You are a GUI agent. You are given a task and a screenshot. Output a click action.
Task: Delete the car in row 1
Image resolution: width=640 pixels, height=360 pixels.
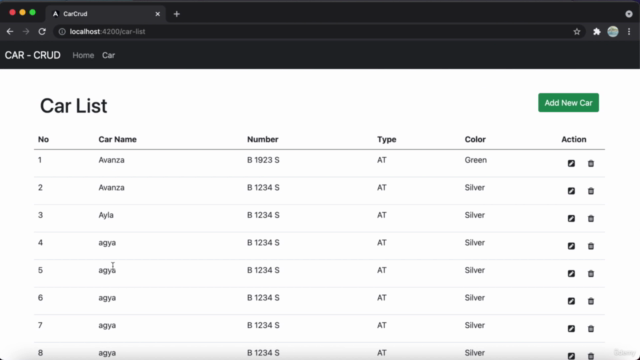tap(591, 163)
